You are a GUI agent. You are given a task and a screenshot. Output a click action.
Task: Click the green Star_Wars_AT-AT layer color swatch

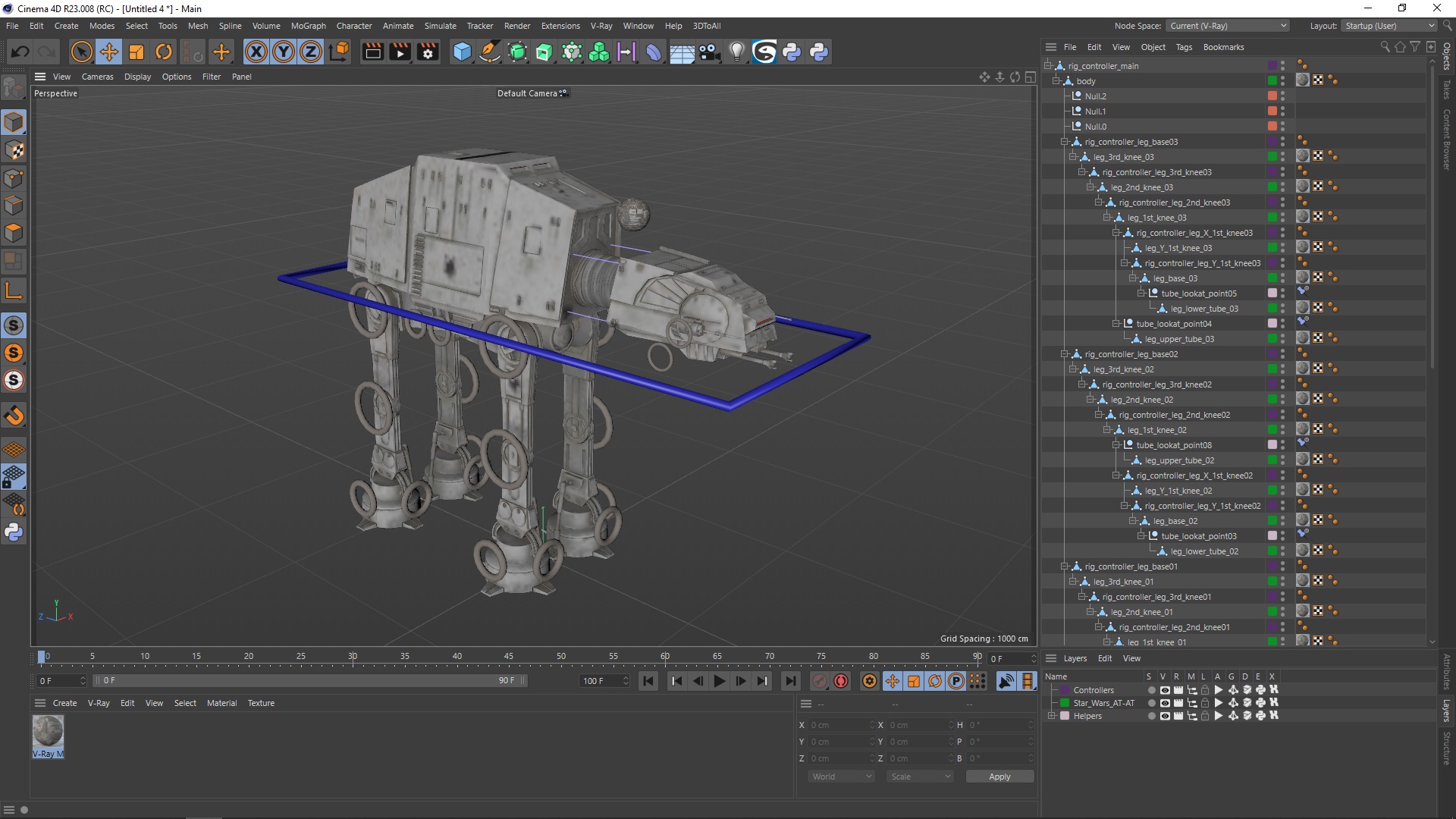[x=1065, y=703]
